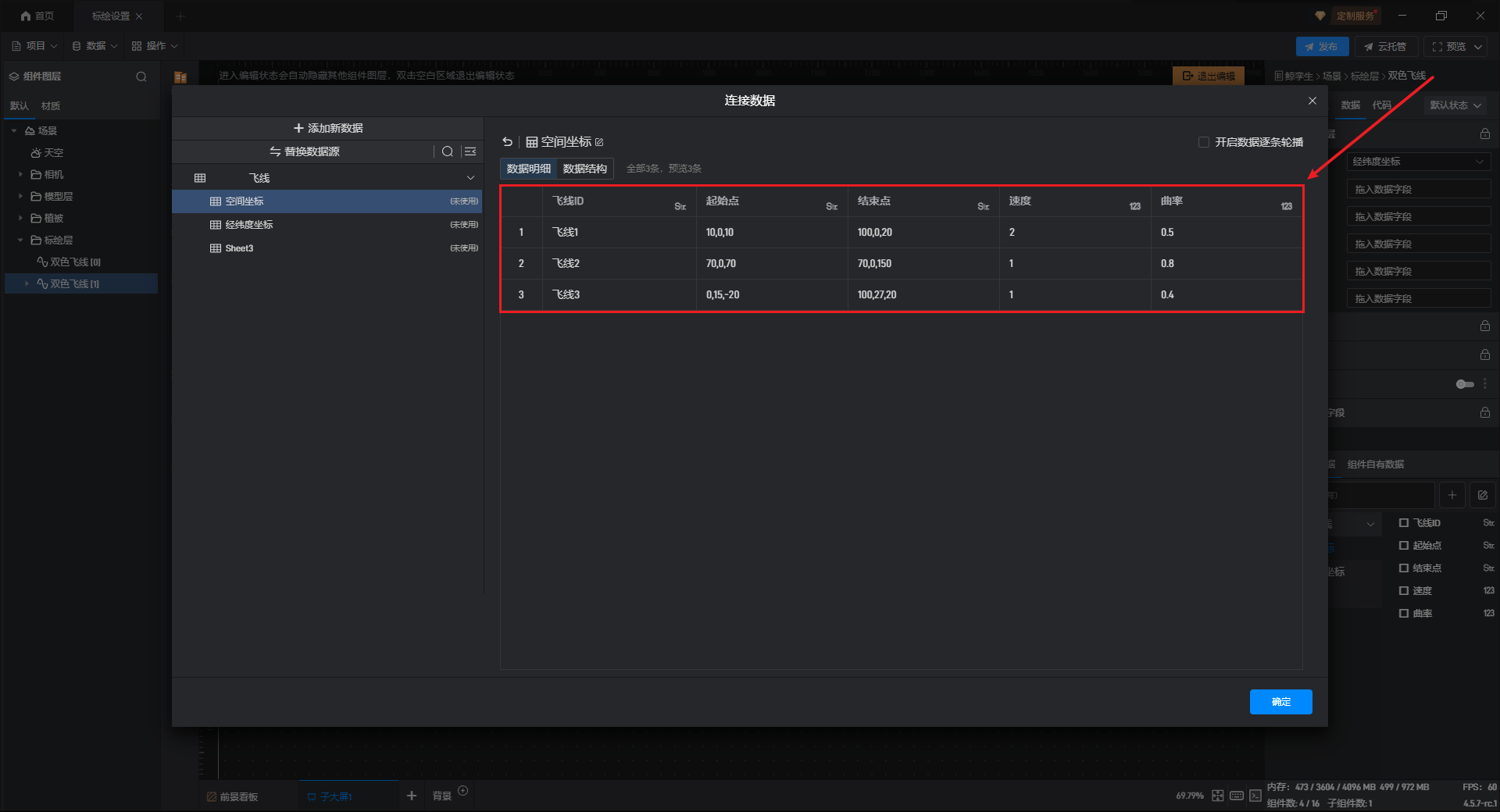Viewport: 1500px width, 812px height.
Task: Switch to the 数据结构 tab
Action: pyautogui.click(x=585, y=169)
